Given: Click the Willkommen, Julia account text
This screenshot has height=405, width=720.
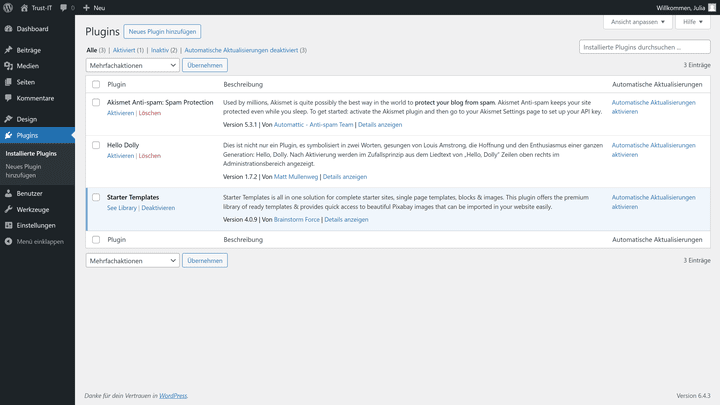Looking at the screenshot, I should (x=681, y=8).
